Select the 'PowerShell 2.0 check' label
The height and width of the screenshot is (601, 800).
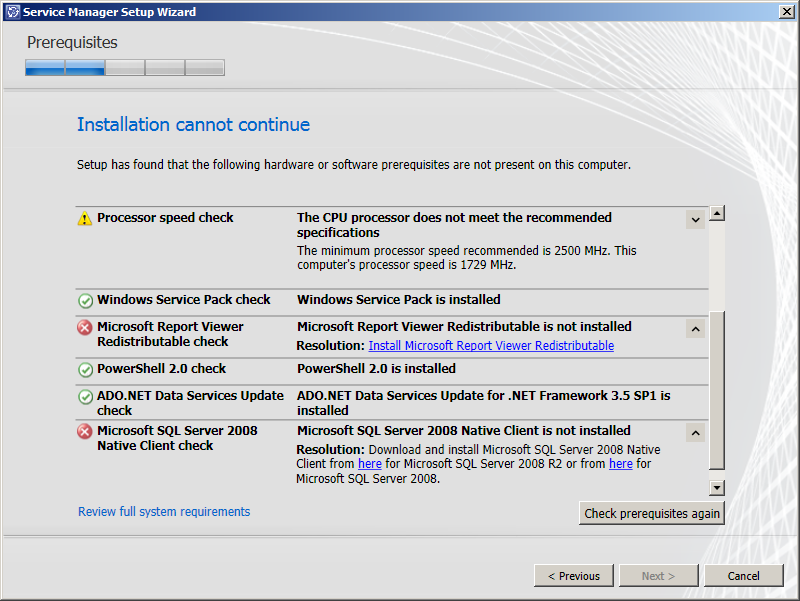pyautogui.click(x=161, y=369)
